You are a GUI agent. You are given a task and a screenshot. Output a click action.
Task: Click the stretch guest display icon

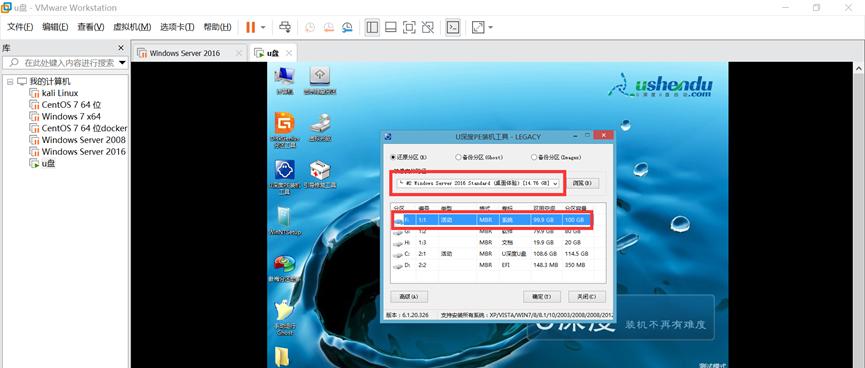coord(478,27)
